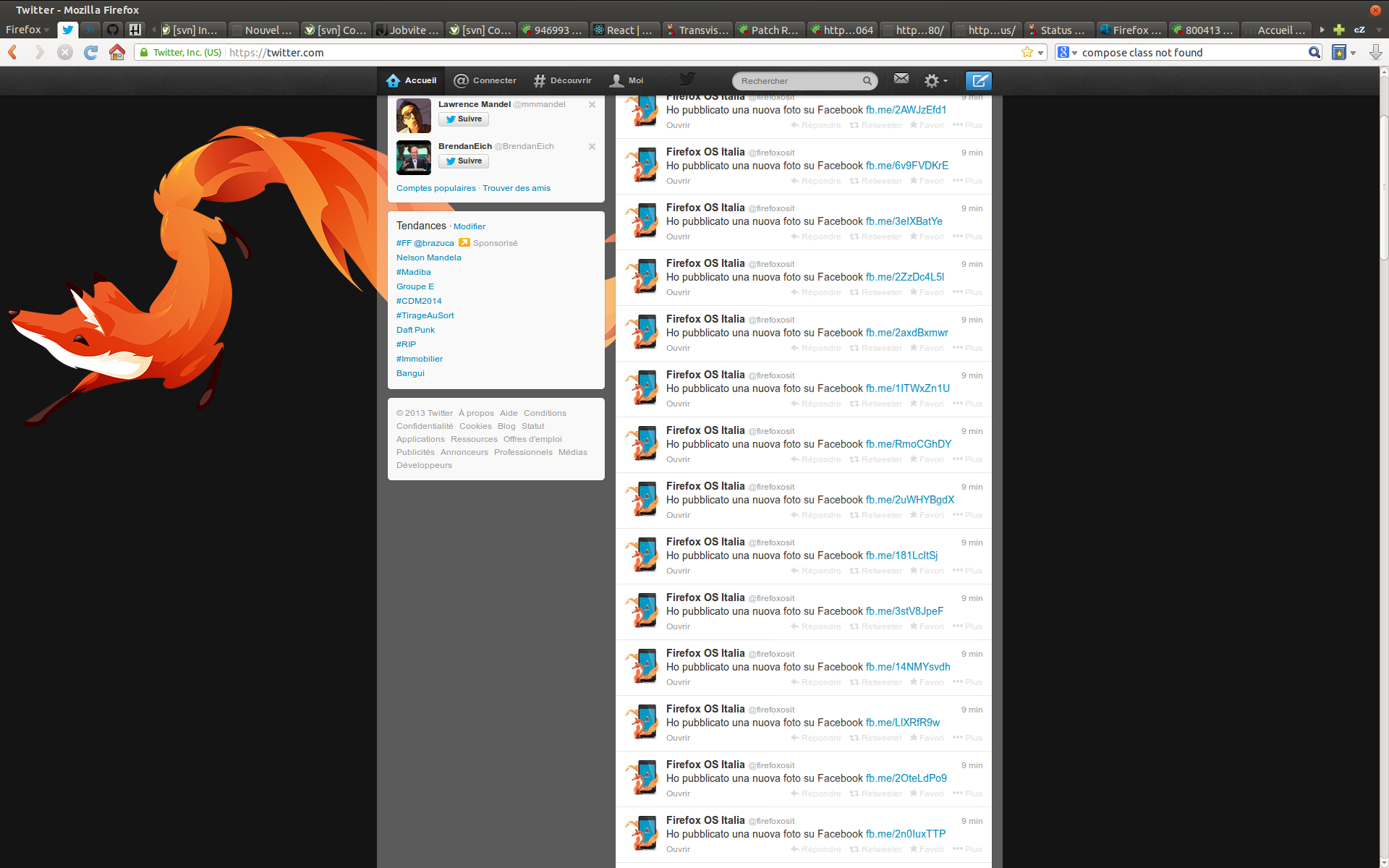Click the site identity Twitter, Inc. (US) badge
1389x868 pixels.
181,52
